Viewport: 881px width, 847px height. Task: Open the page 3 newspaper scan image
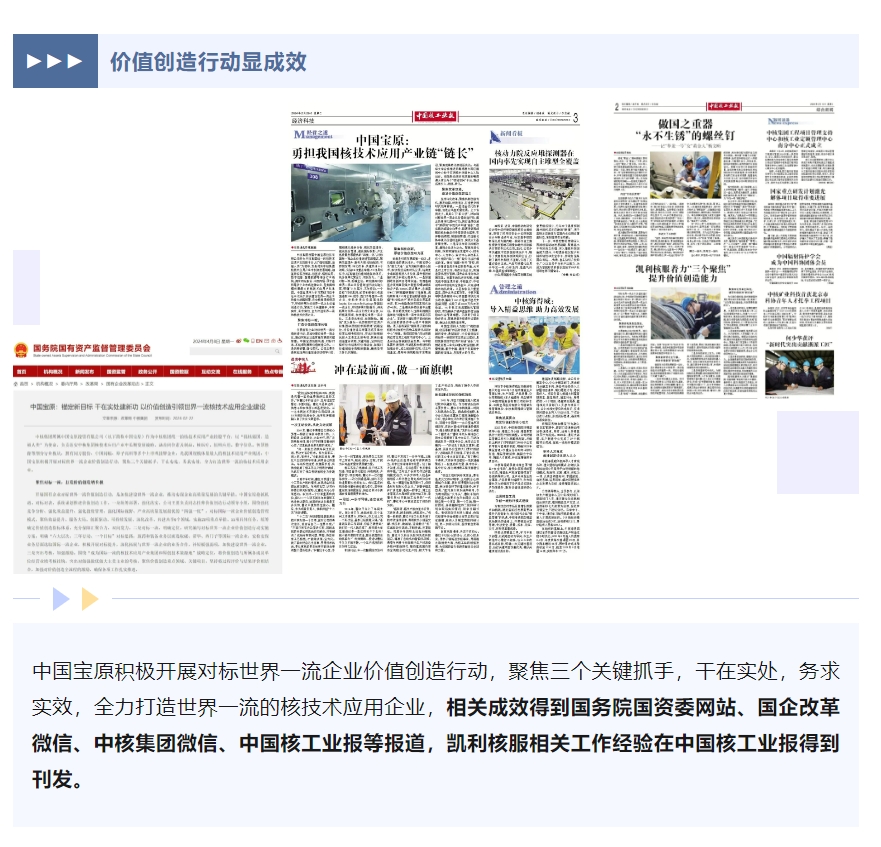pyautogui.click(x=435, y=332)
